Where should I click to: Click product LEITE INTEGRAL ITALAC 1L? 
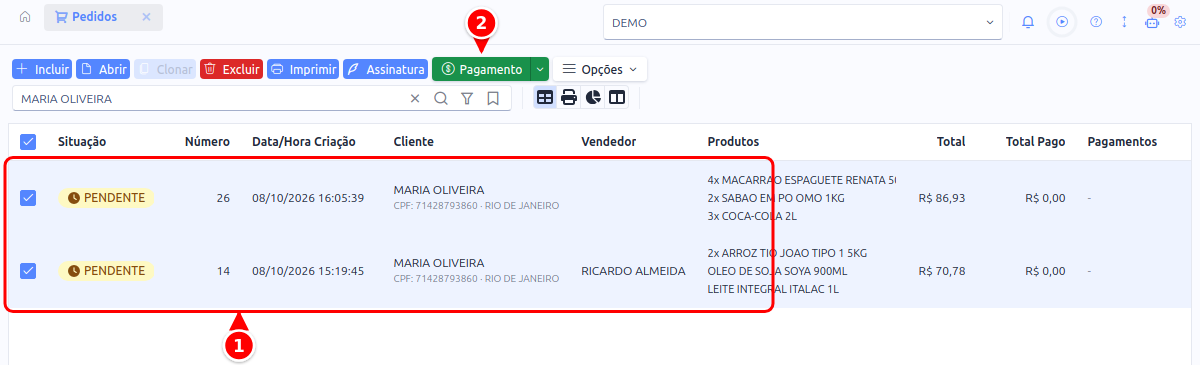pos(773,289)
